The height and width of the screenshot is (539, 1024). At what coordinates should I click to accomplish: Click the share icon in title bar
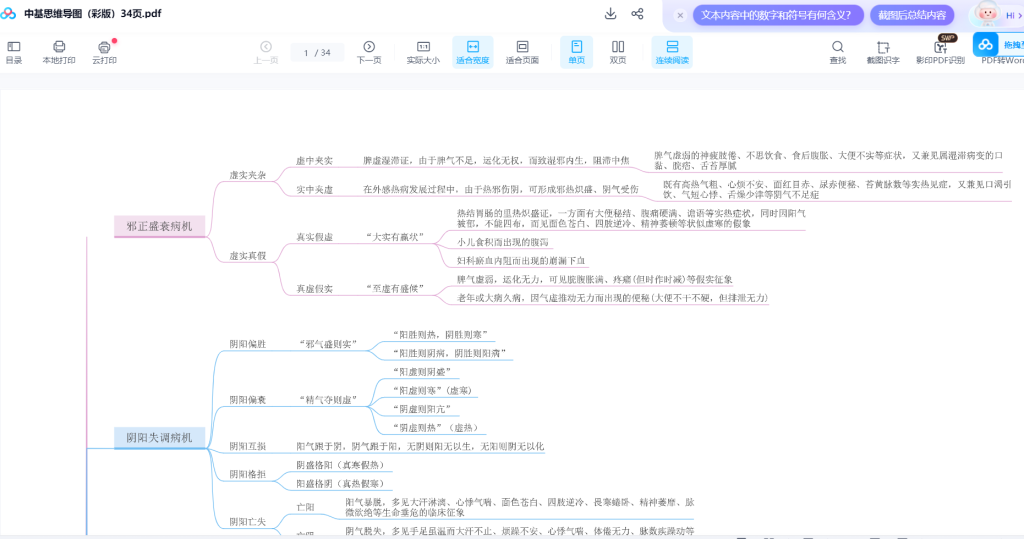tap(637, 14)
